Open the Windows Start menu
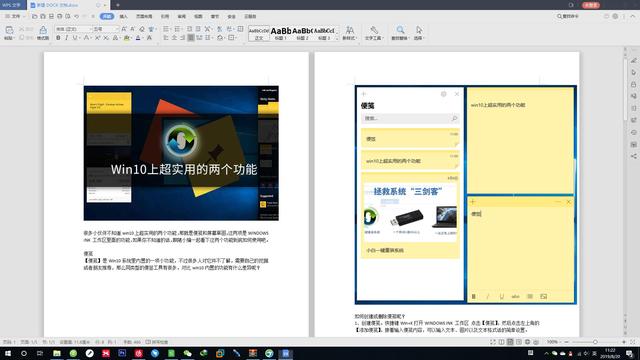The image size is (640, 360). [x=8, y=353]
